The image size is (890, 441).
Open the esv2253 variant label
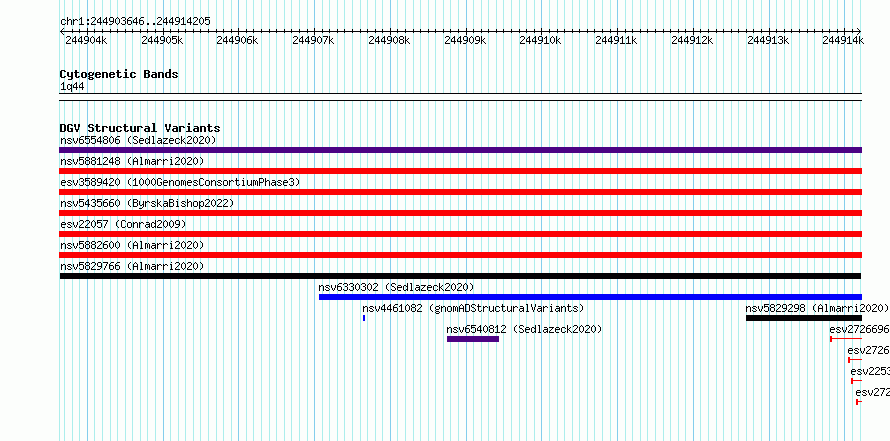[870, 371]
